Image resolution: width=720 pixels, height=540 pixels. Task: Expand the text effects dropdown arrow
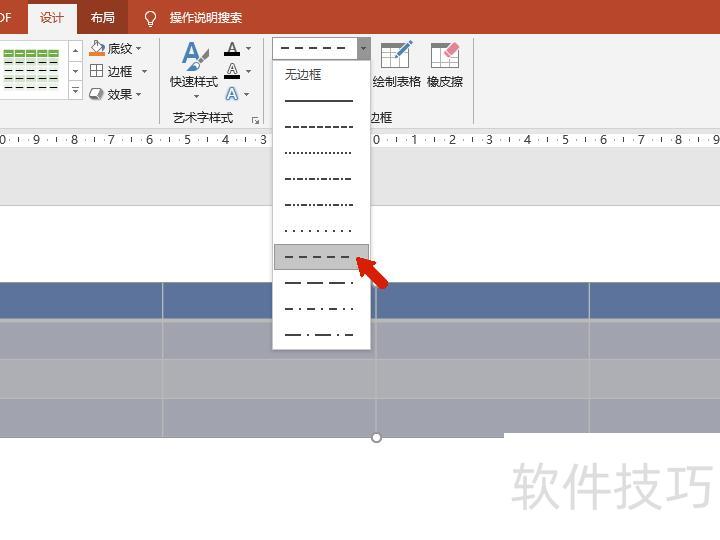tap(247, 94)
